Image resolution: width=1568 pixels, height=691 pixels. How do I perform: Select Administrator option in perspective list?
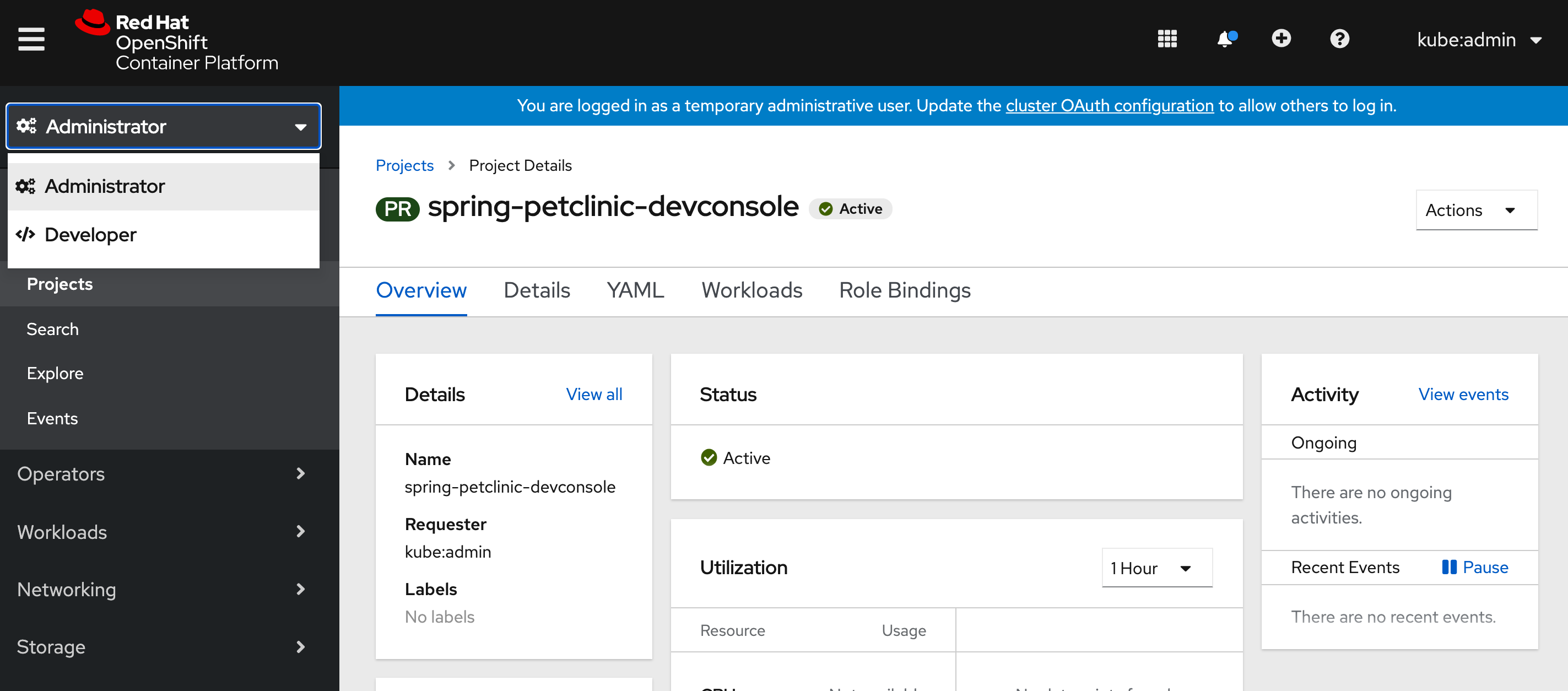[105, 186]
